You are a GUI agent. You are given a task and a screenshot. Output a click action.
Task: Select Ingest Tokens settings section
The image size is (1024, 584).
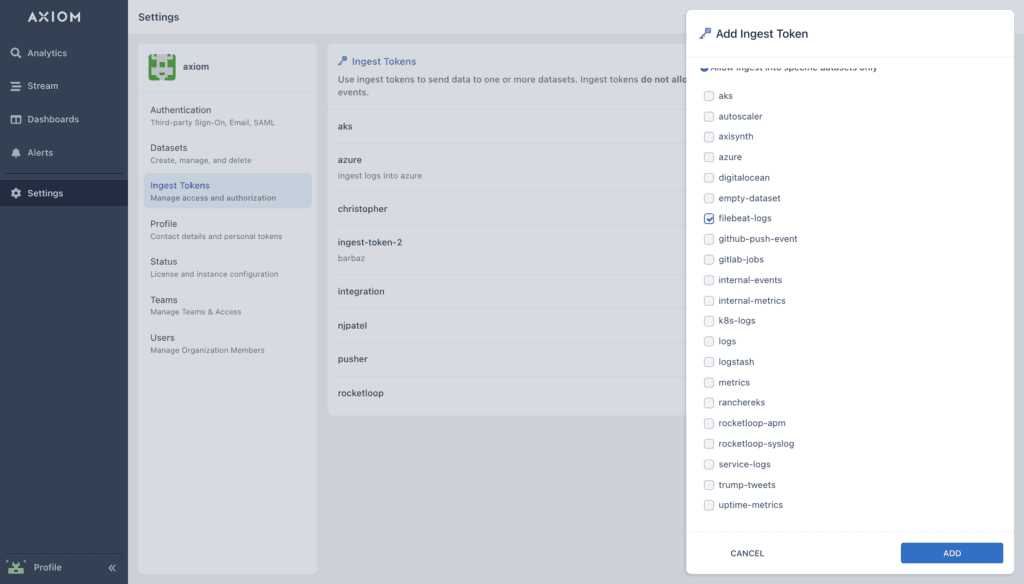click(227, 191)
